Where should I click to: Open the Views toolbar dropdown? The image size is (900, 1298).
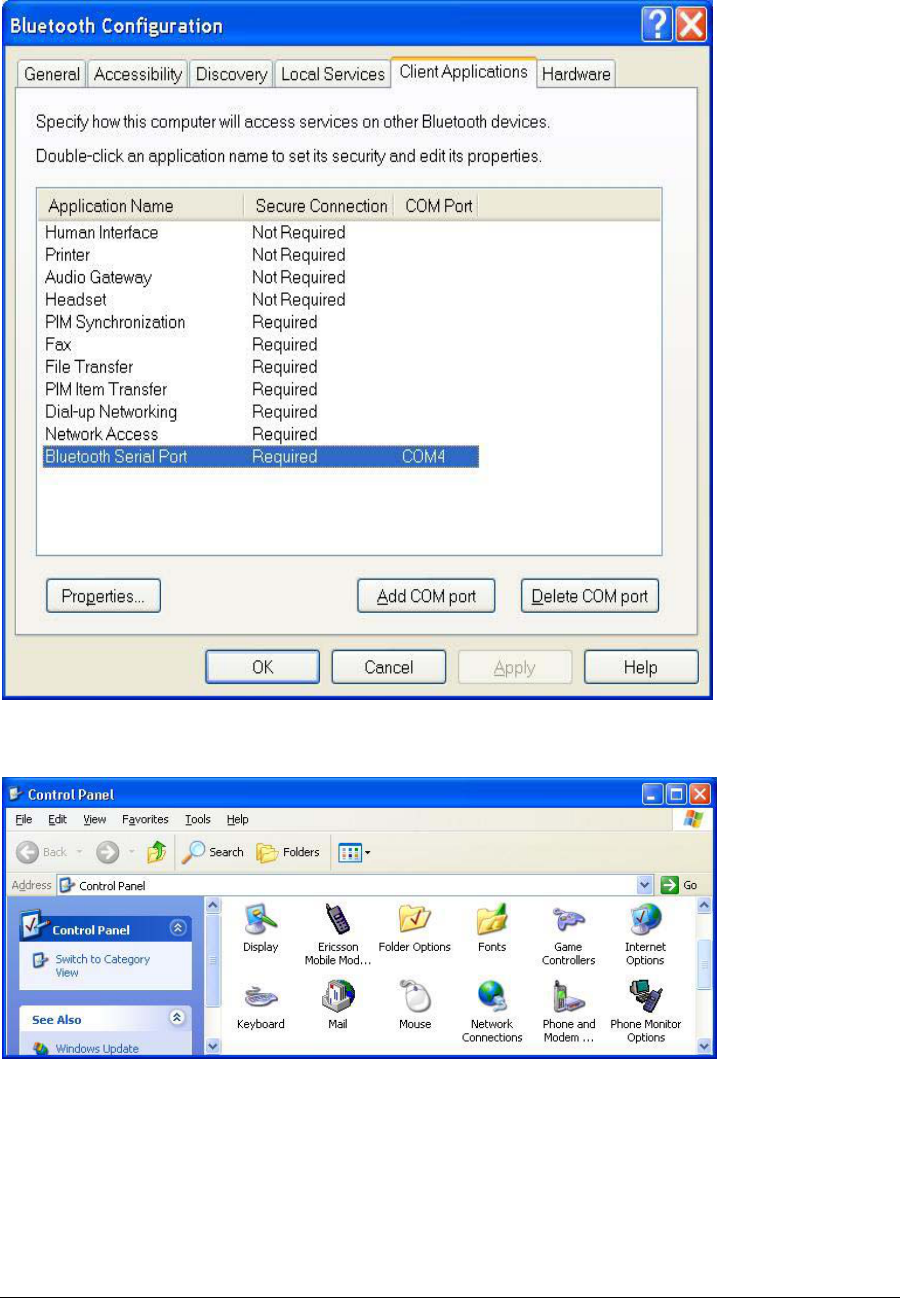[x=354, y=852]
